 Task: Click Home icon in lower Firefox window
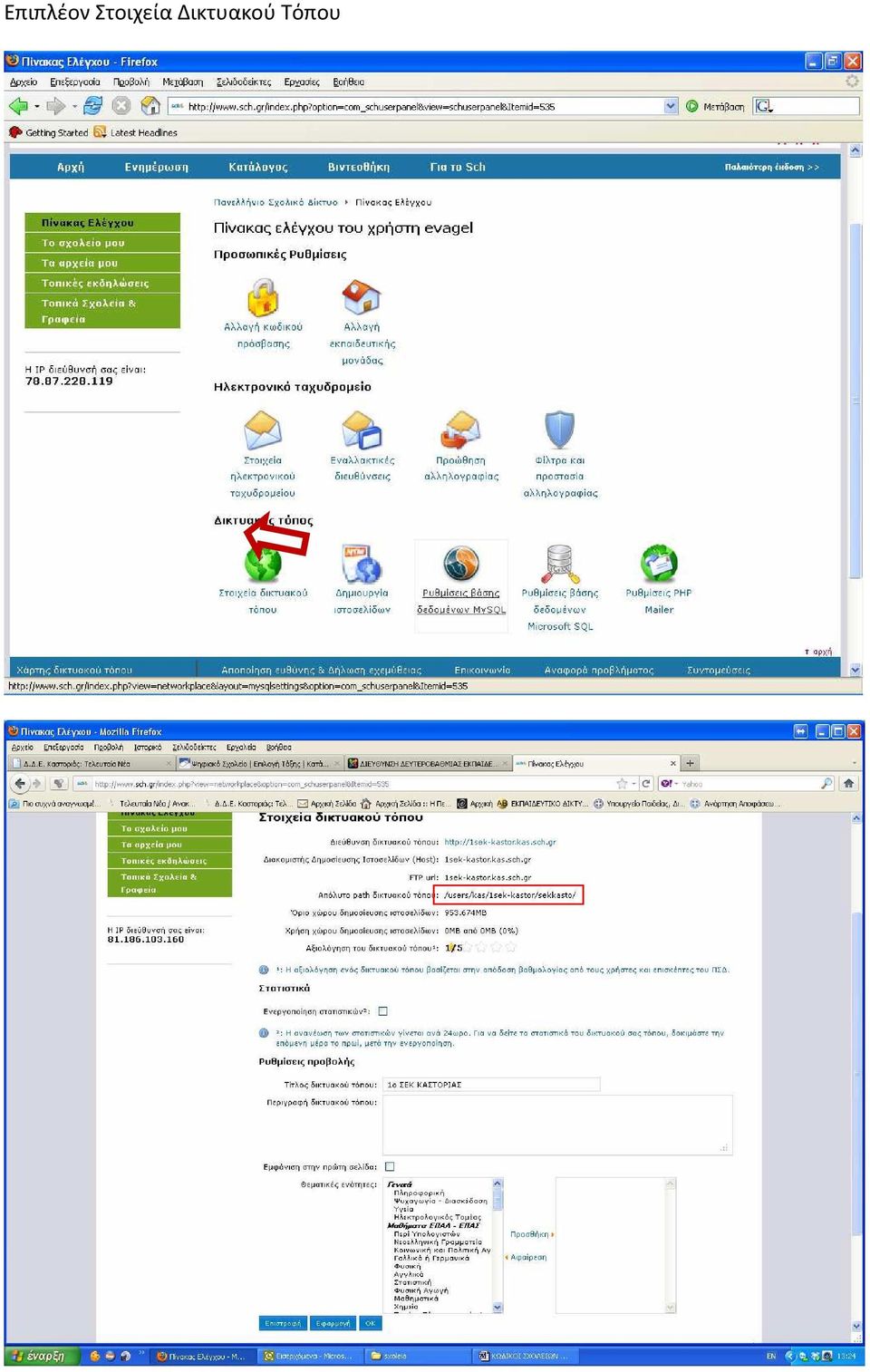click(x=848, y=783)
